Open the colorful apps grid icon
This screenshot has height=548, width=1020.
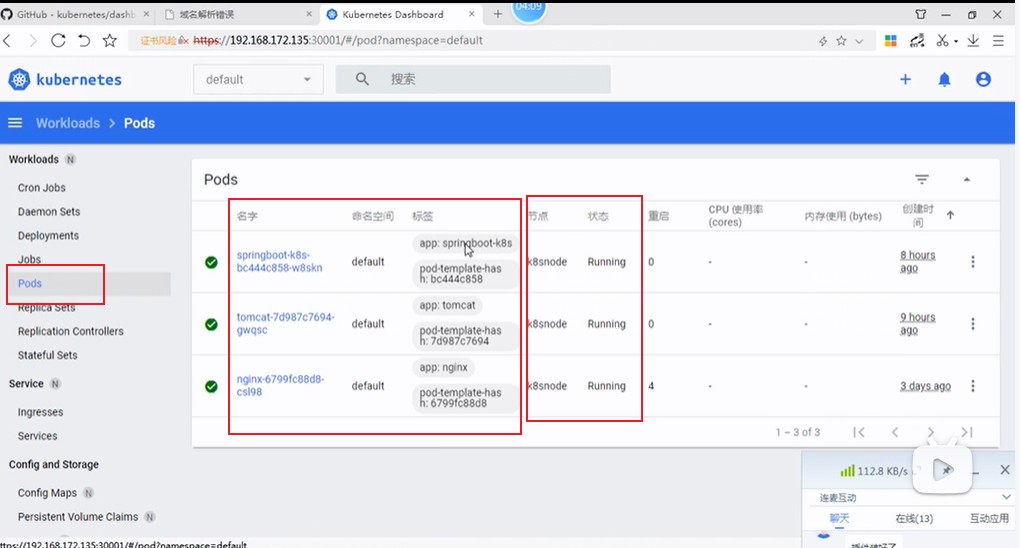[891, 40]
